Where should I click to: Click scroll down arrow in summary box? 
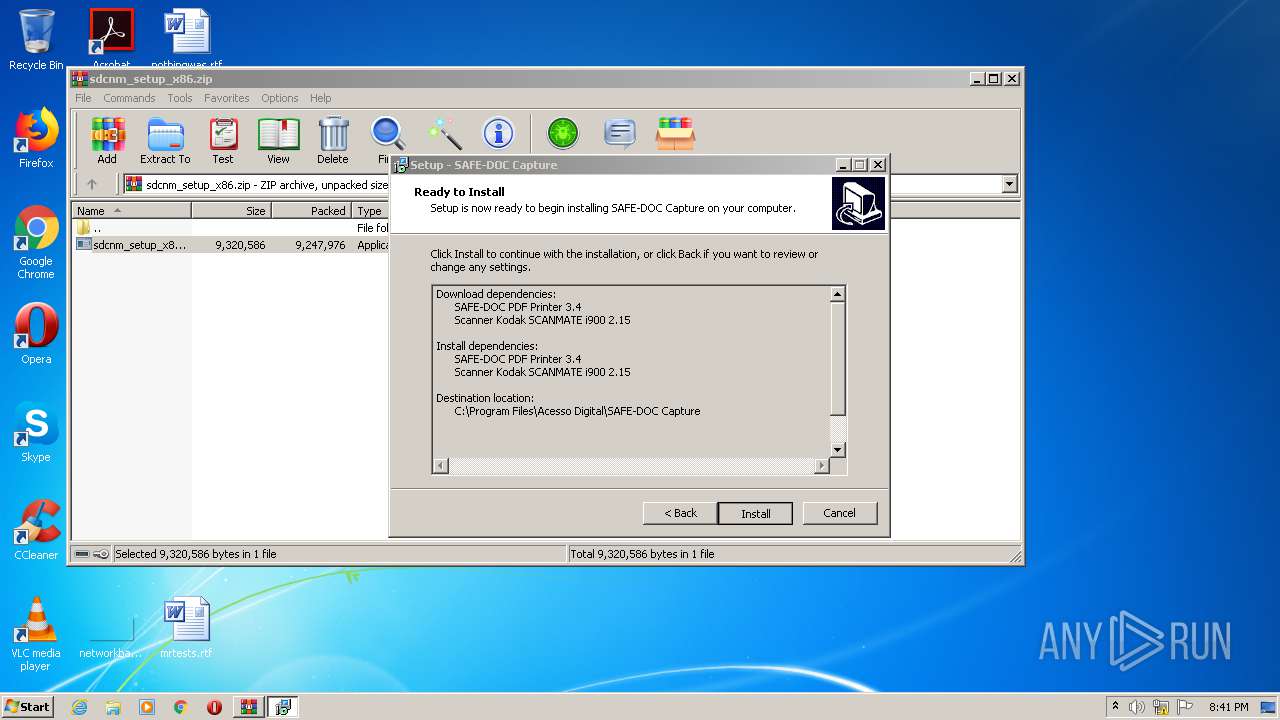pos(838,450)
